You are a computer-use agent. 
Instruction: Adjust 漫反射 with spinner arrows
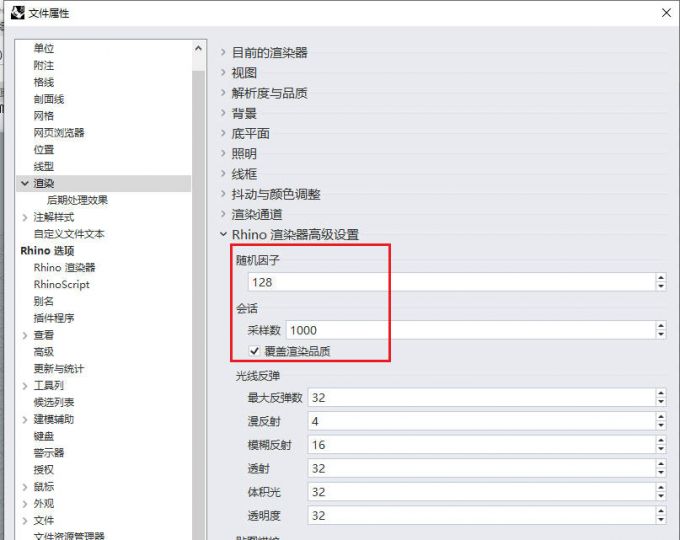[661, 421]
